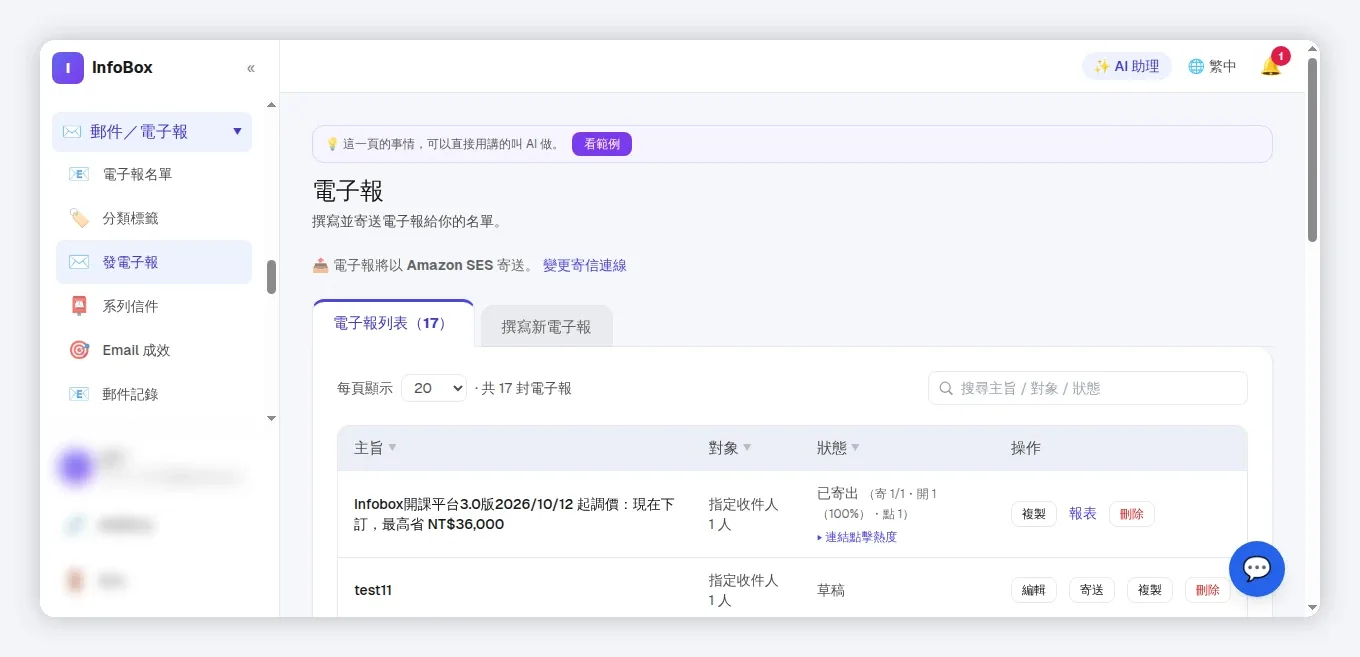This screenshot has height=657, width=1360.
Task: Click the test11 subject text
Action: click(x=373, y=590)
